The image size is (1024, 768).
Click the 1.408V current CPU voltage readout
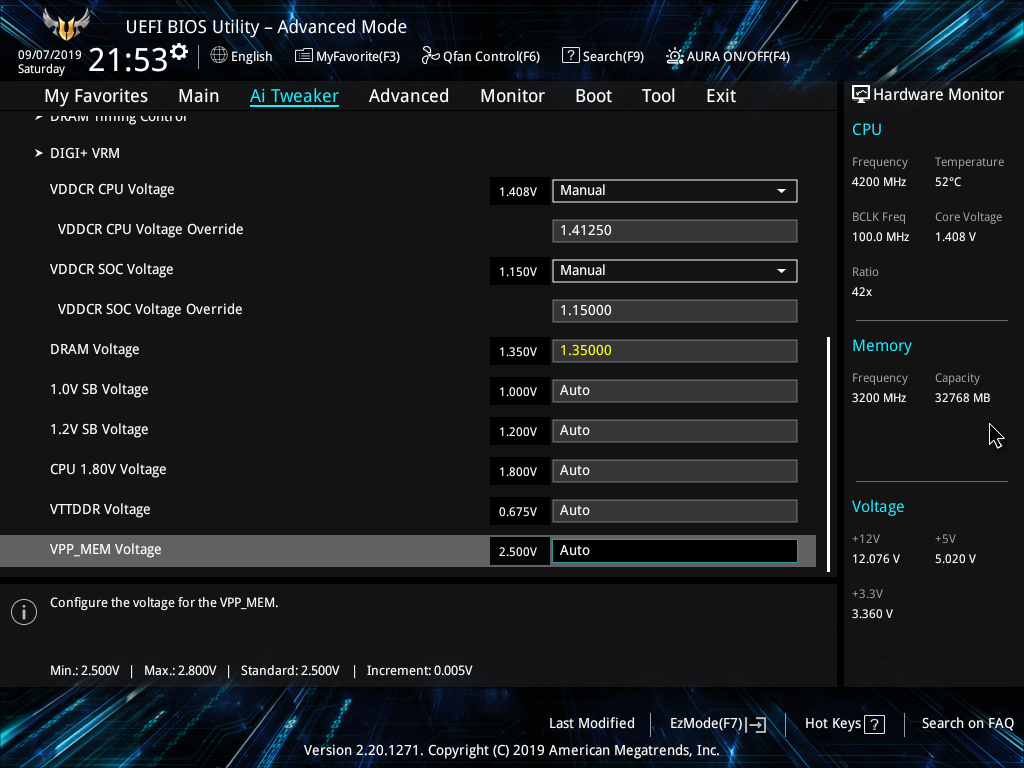(x=519, y=191)
